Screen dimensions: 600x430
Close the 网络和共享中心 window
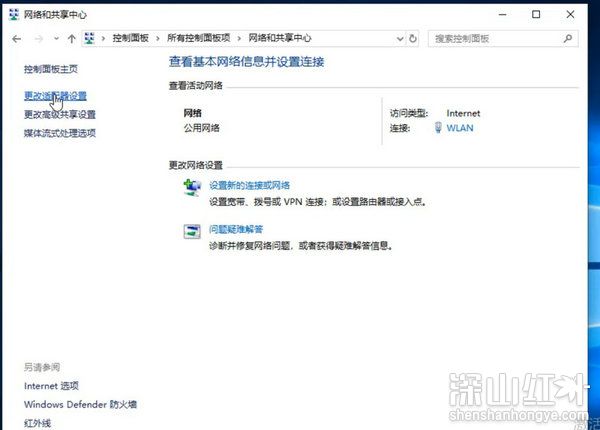570,15
